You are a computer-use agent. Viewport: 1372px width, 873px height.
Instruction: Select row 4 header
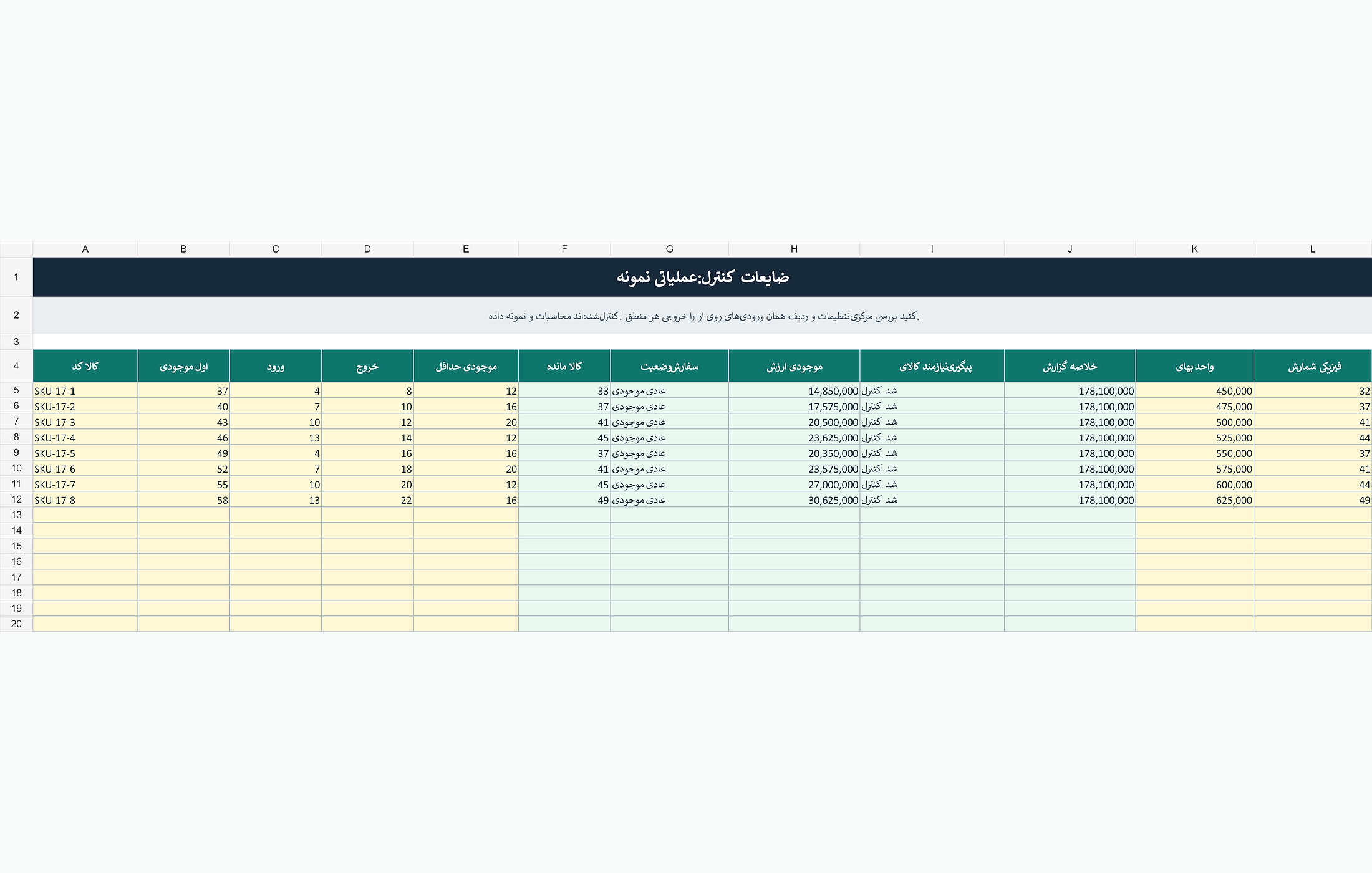[16, 366]
